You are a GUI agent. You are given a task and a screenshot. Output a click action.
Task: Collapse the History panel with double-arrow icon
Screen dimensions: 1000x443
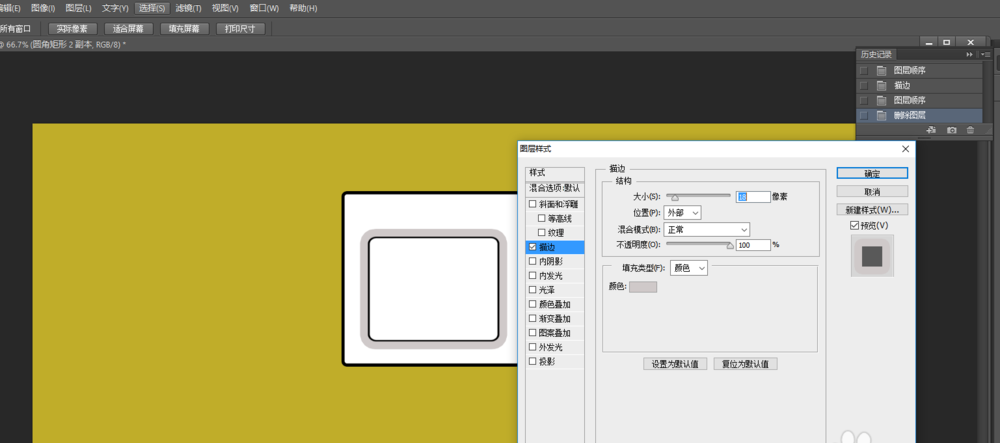968,55
